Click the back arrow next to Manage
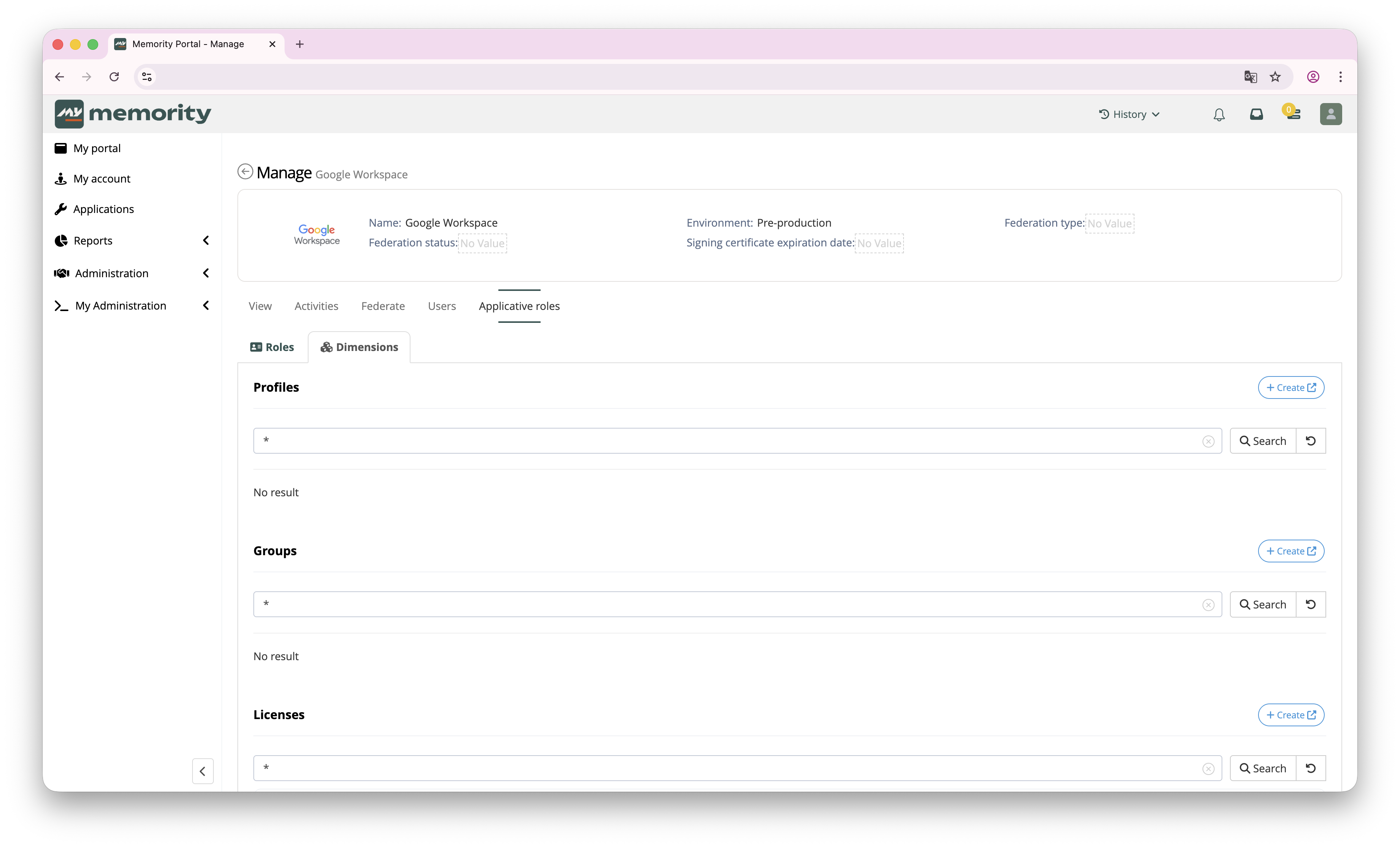 tap(245, 172)
